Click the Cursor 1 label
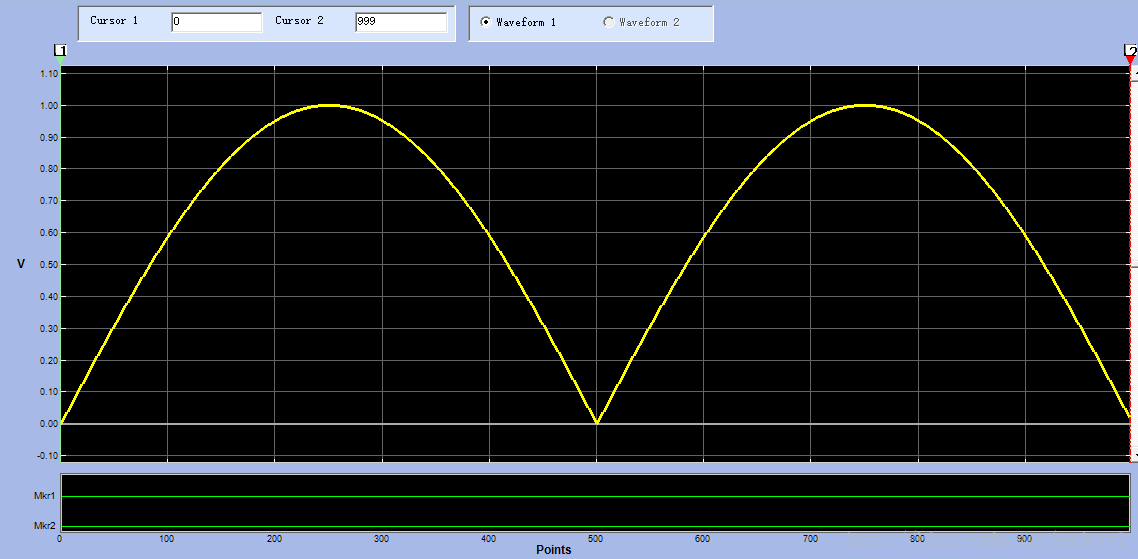1138x559 pixels. [114, 21]
